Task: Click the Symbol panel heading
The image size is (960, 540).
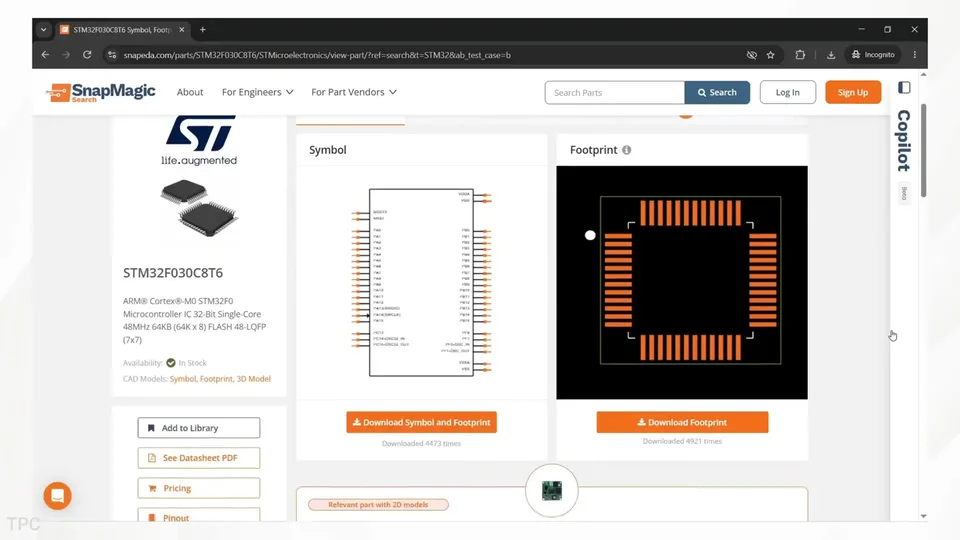Action: click(x=328, y=150)
